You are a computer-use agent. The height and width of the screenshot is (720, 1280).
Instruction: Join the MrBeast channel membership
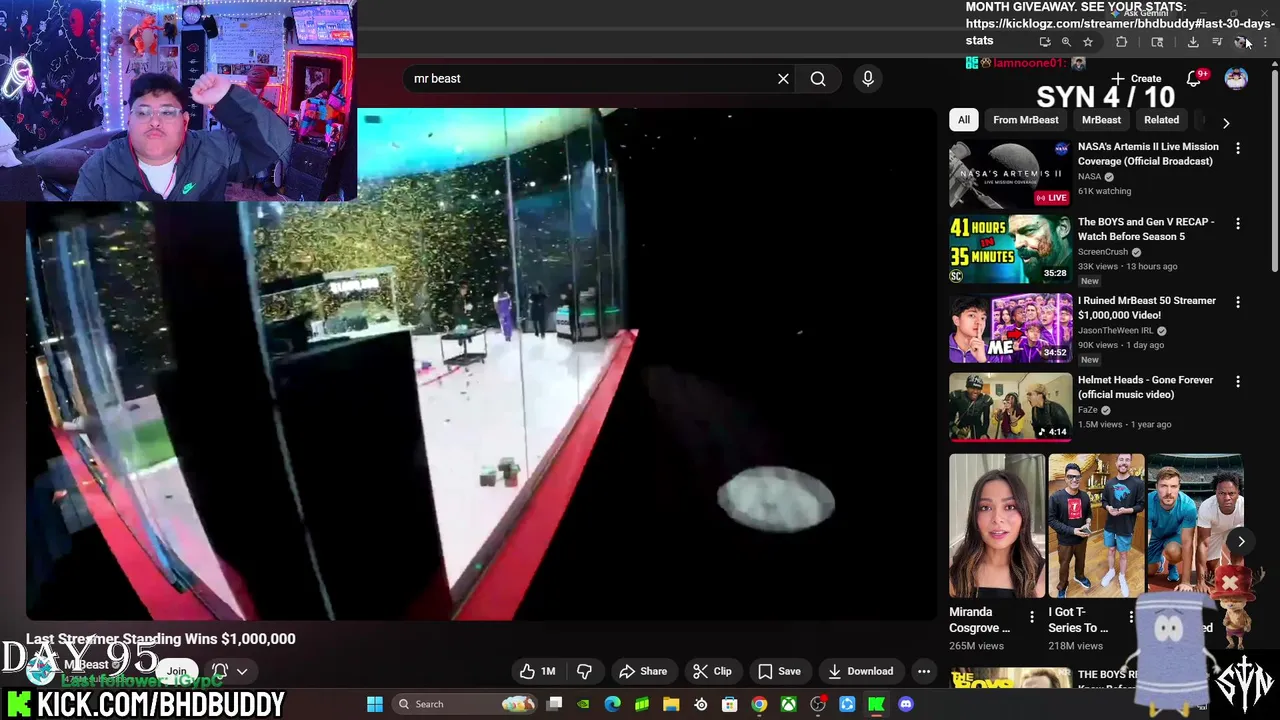[176, 671]
